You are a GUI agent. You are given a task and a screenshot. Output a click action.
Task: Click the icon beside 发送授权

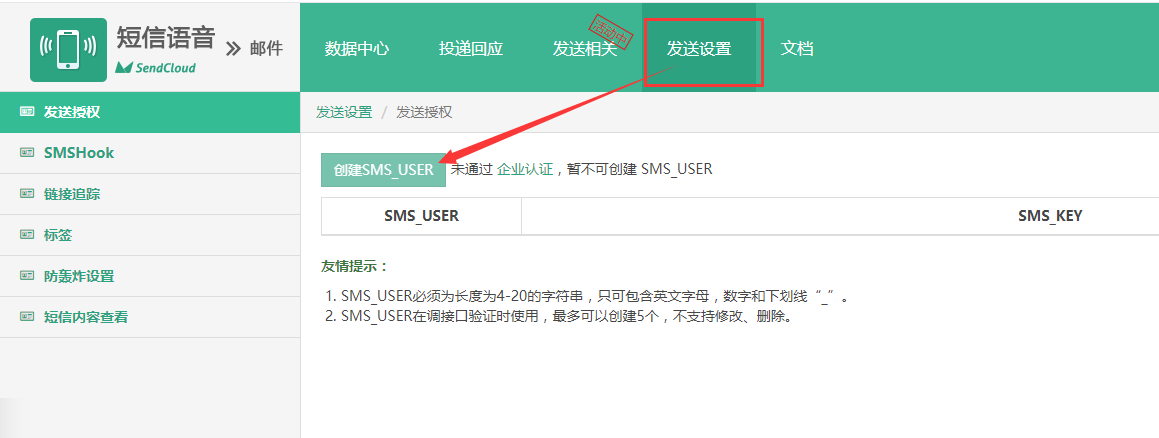27,112
